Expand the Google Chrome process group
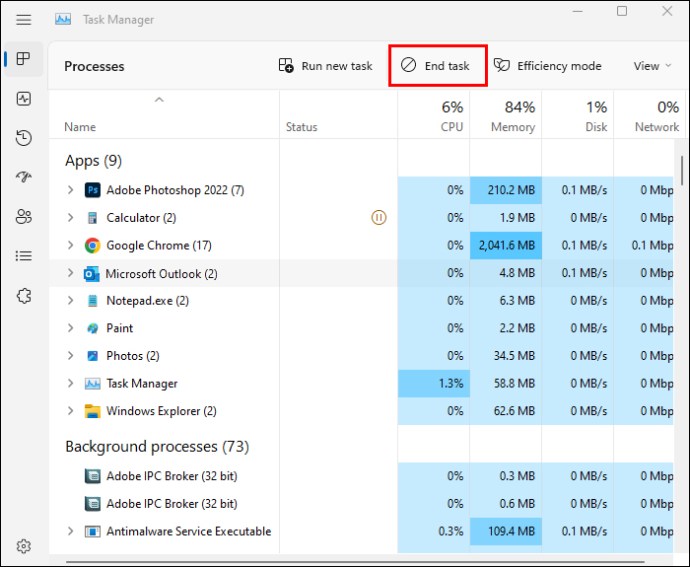 [70, 245]
